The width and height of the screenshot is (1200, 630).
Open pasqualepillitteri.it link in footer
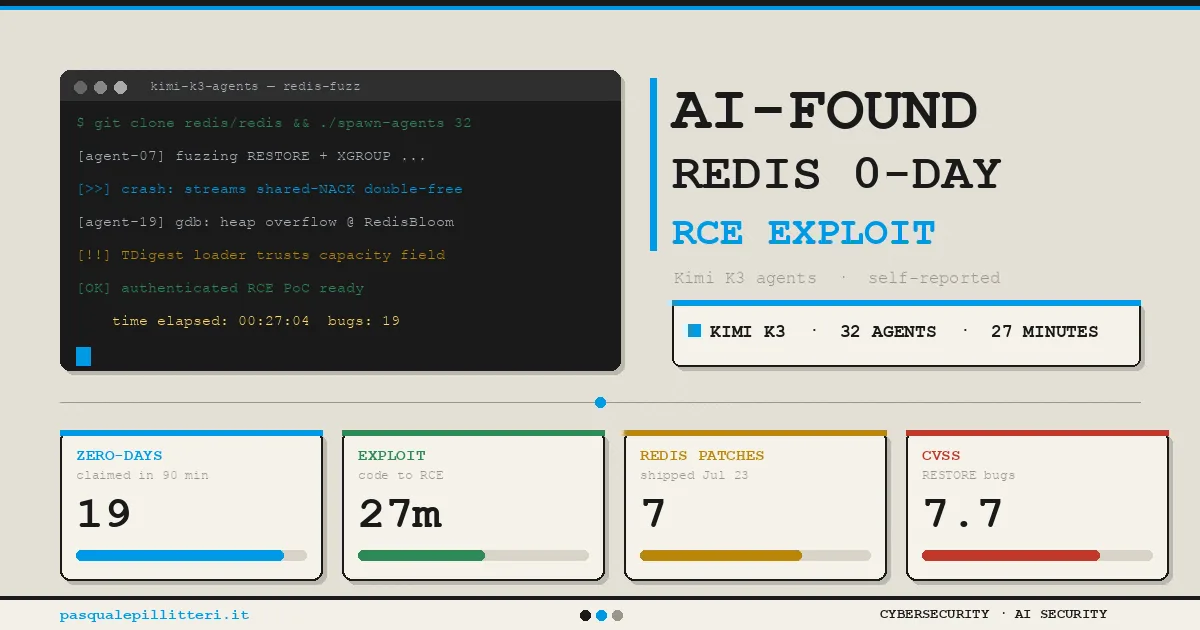pyautogui.click(x=154, y=615)
